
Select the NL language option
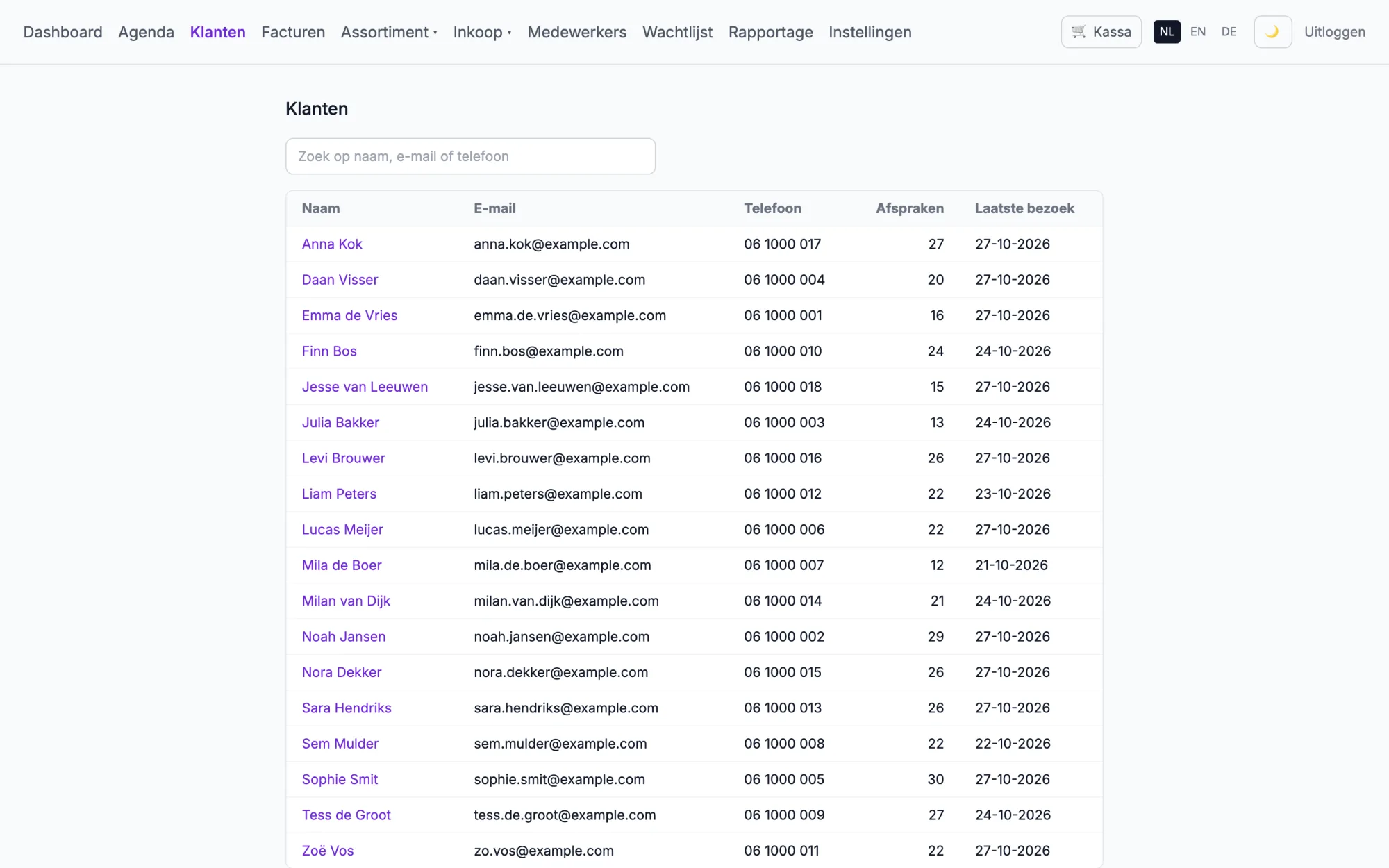pyautogui.click(x=1167, y=32)
